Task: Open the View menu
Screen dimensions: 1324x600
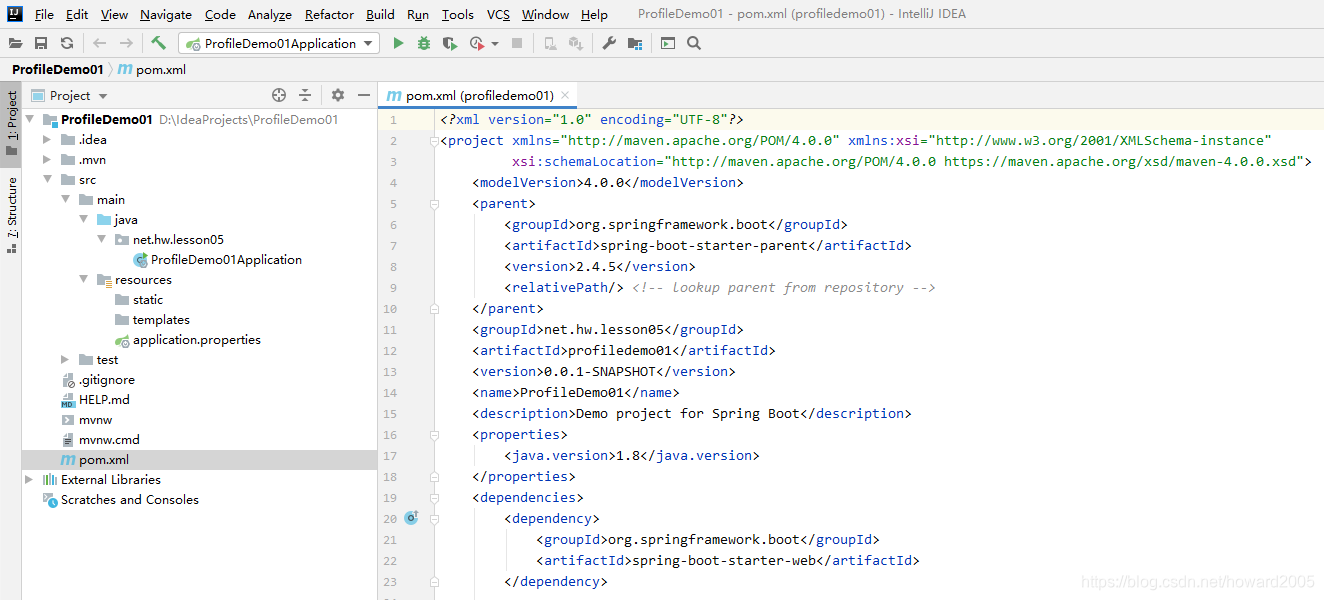Action: (x=114, y=14)
